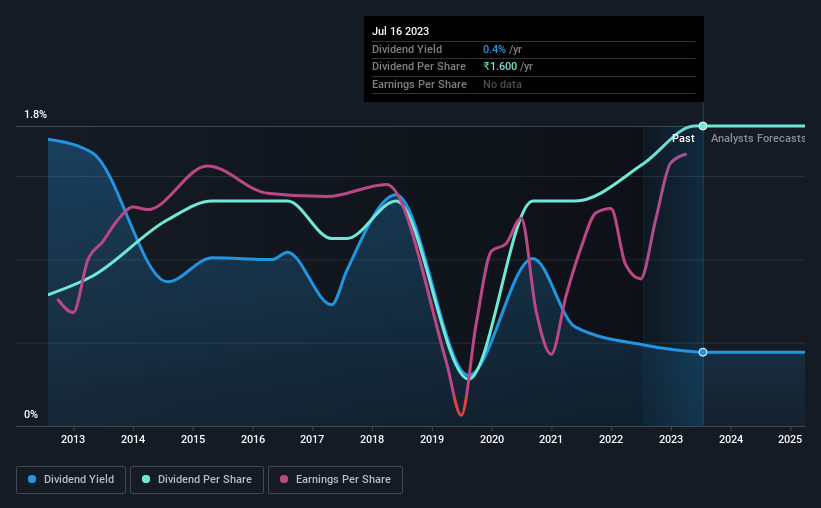Click the 2021 x-axis label

coord(551,439)
